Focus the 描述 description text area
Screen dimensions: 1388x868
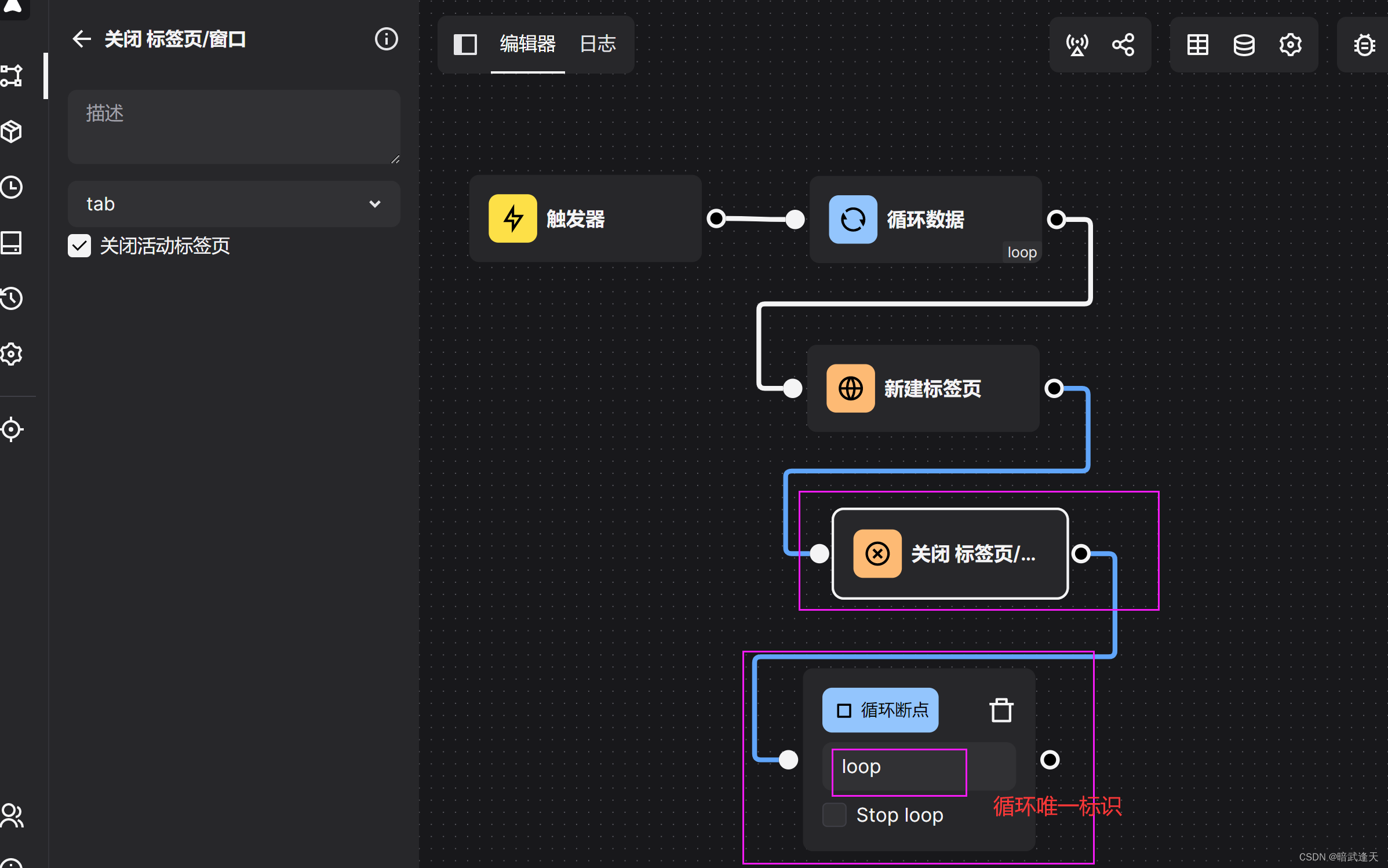pos(234,126)
